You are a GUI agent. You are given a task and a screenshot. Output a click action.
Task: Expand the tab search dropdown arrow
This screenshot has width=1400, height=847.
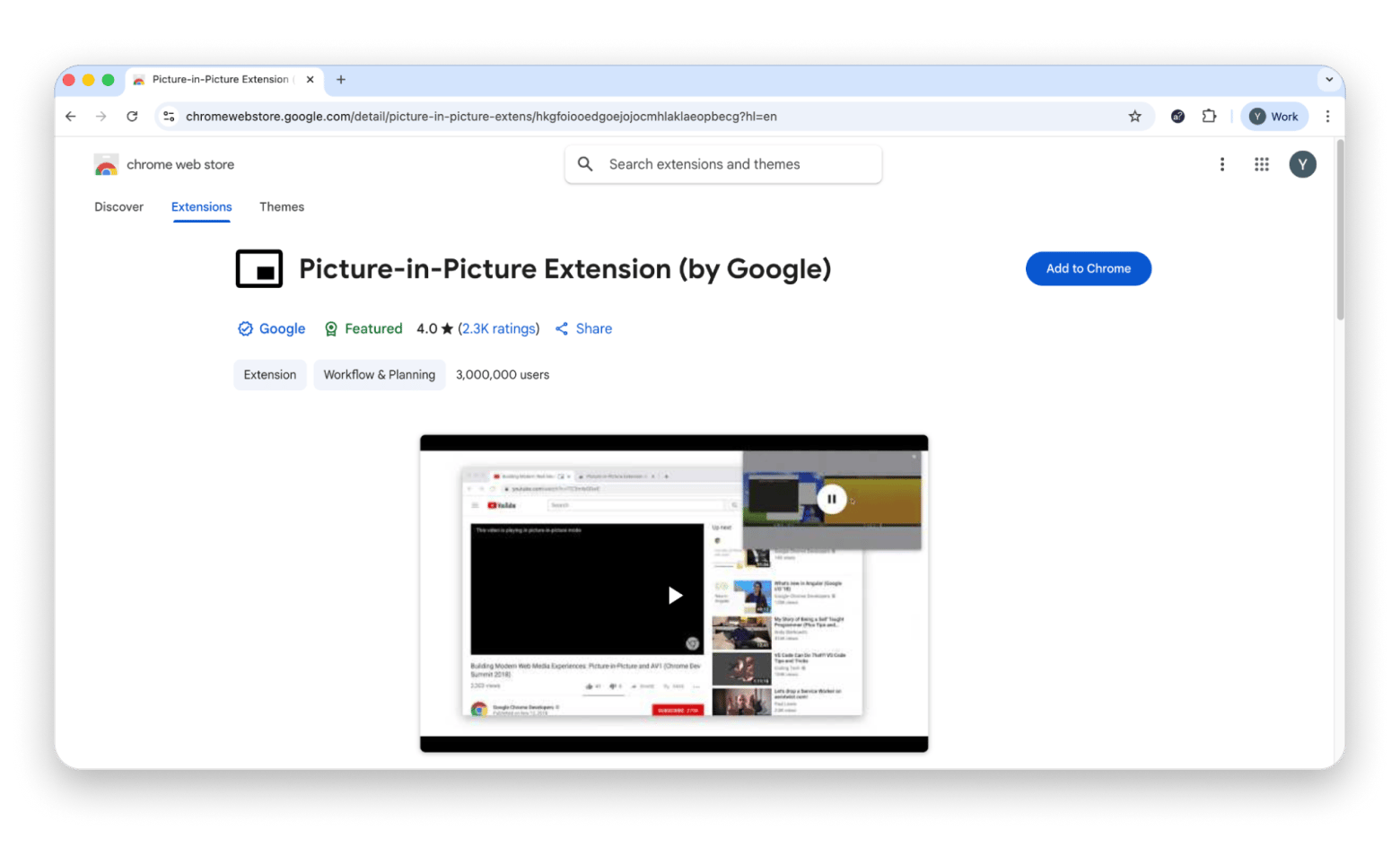[1329, 80]
